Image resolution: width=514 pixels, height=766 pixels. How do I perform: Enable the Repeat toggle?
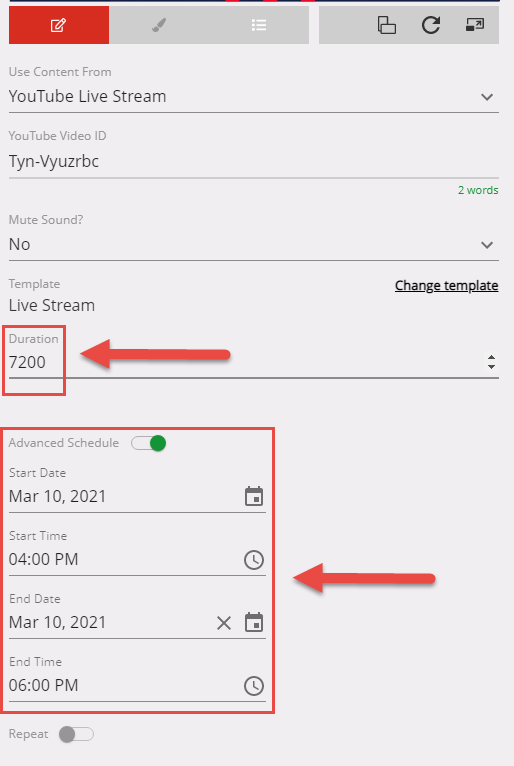pyautogui.click(x=76, y=734)
